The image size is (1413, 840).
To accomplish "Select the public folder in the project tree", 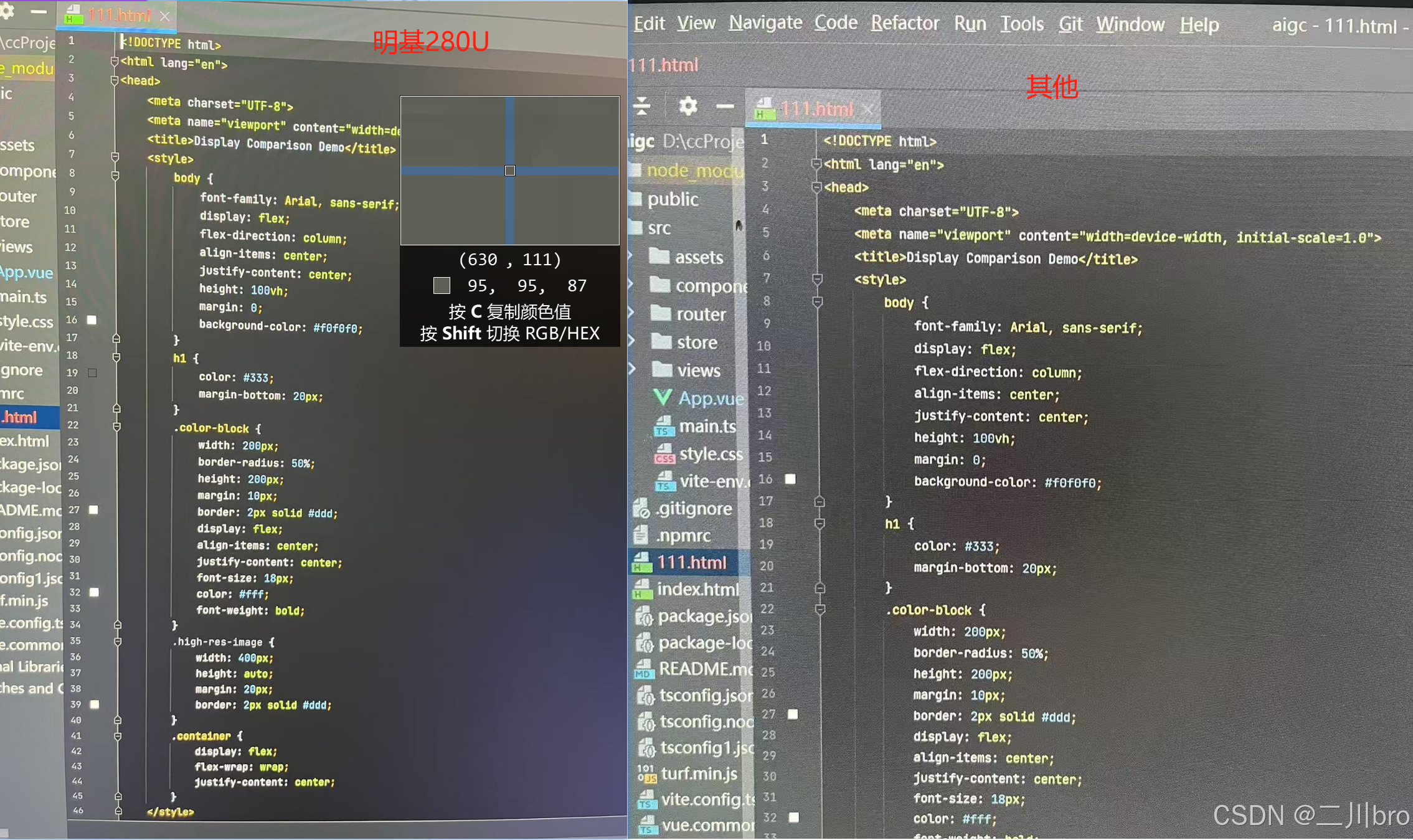I will coord(673,199).
